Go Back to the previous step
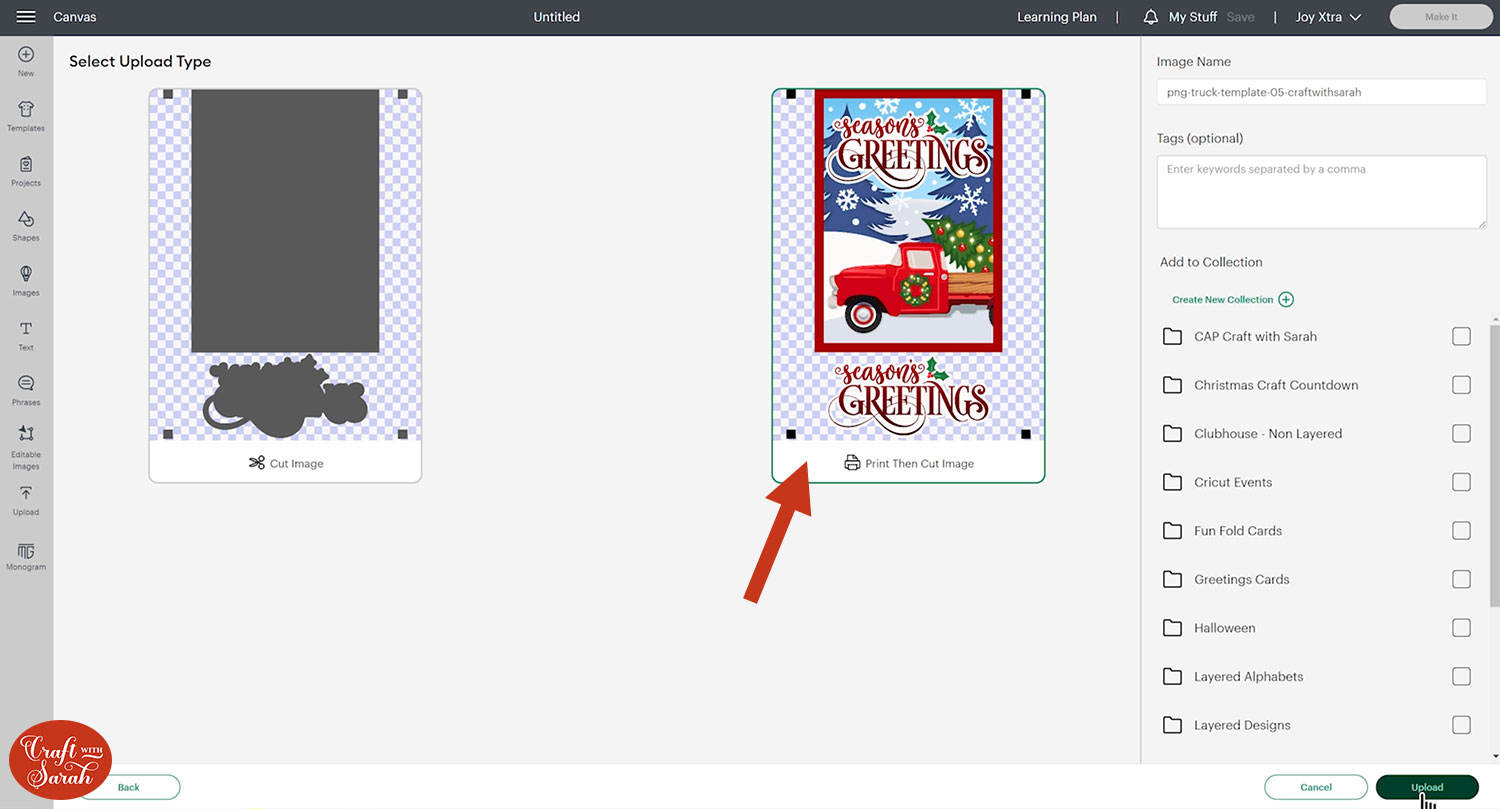The height and width of the screenshot is (809, 1500). tap(129, 787)
